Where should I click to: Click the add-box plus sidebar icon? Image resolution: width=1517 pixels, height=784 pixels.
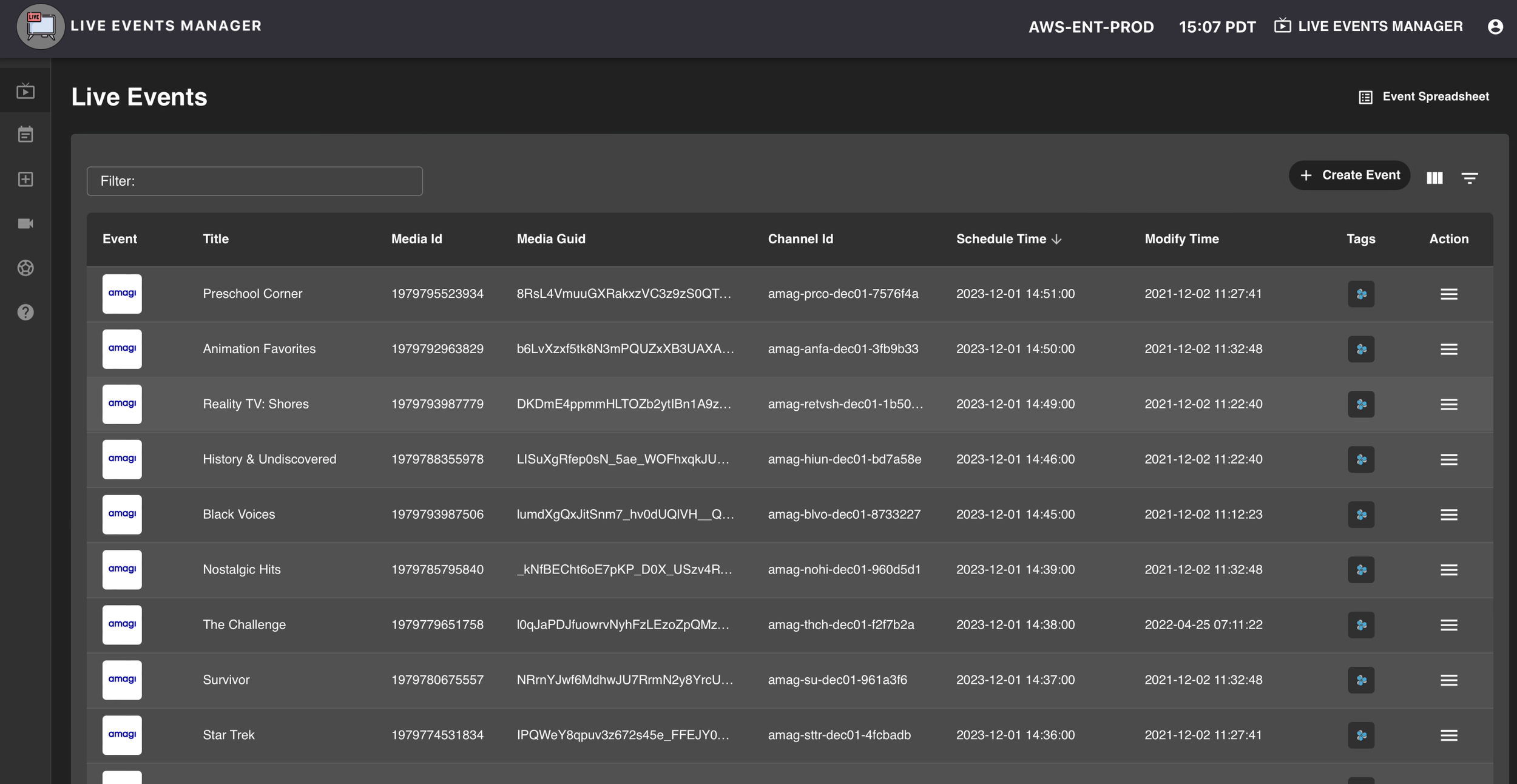[25, 179]
